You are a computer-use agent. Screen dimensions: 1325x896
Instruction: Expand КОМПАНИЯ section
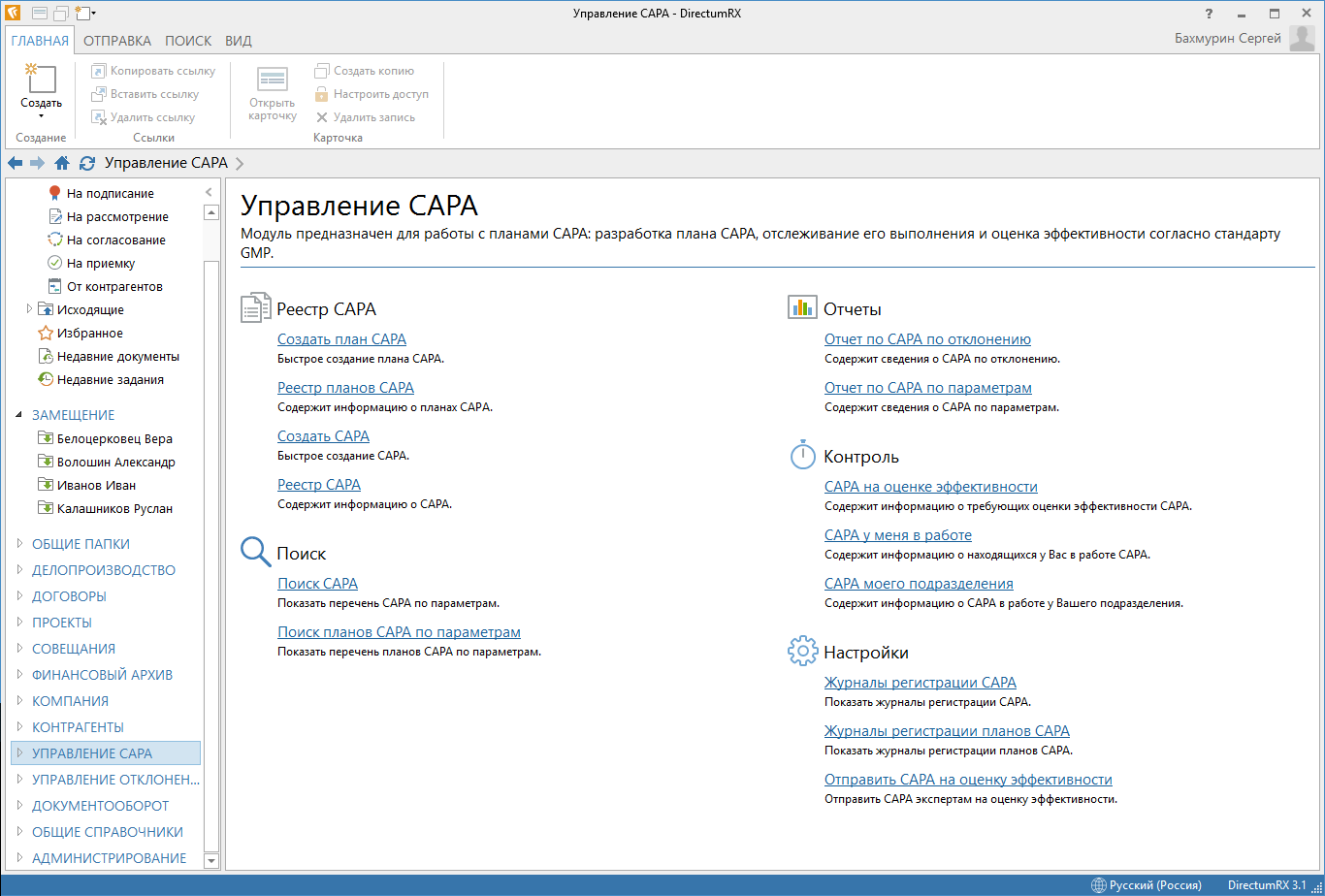click(x=19, y=701)
